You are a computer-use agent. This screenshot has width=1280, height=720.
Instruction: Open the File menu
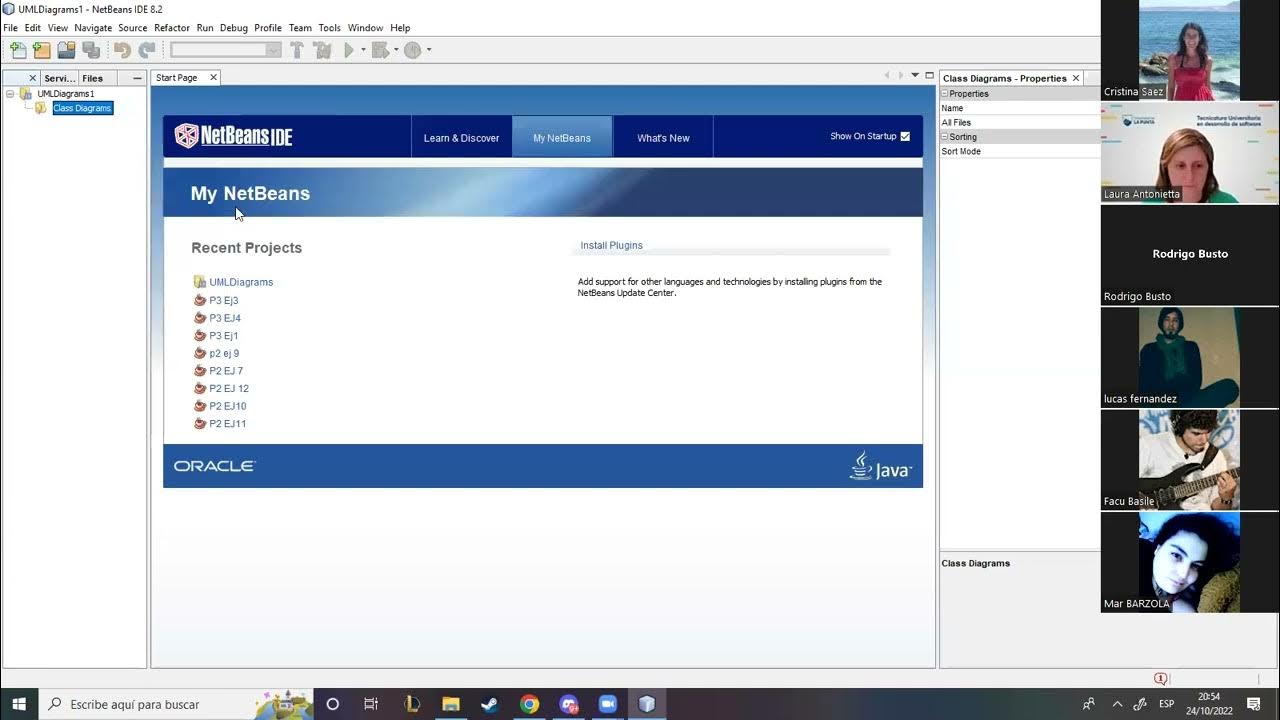[11, 28]
